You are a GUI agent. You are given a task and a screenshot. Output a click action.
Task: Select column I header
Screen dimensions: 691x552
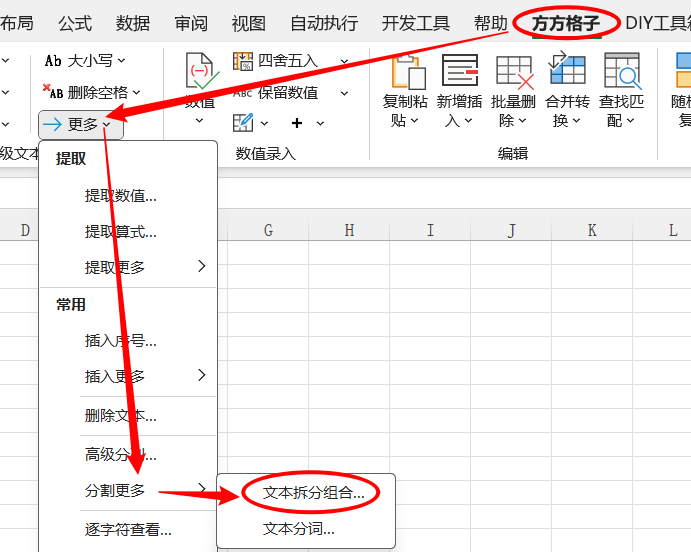pyautogui.click(x=430, y=230)
